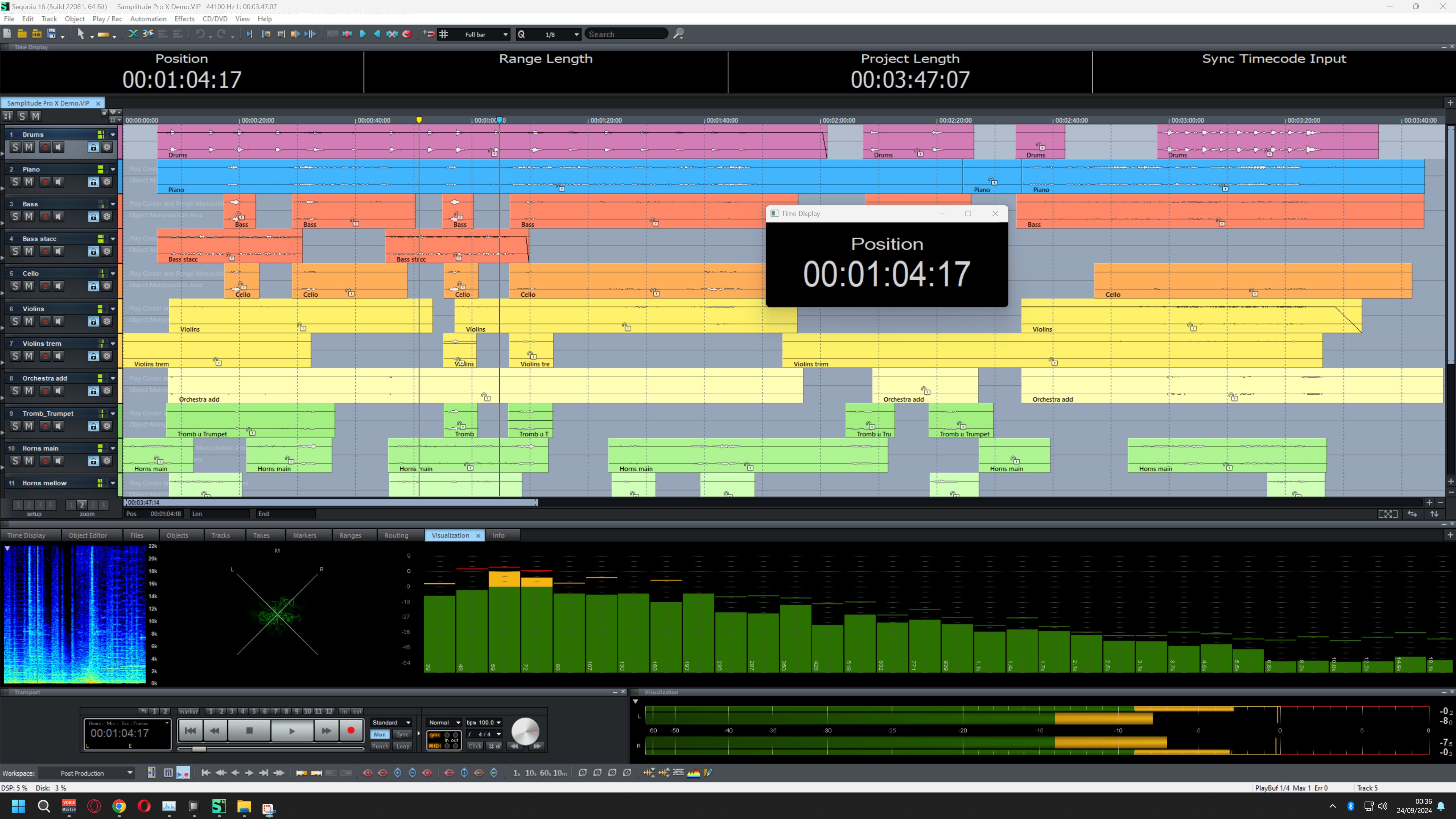Click the Sync button in the Transport
Image resolution: width=1456 pixels, height=819 pixels.
(403, 734)
